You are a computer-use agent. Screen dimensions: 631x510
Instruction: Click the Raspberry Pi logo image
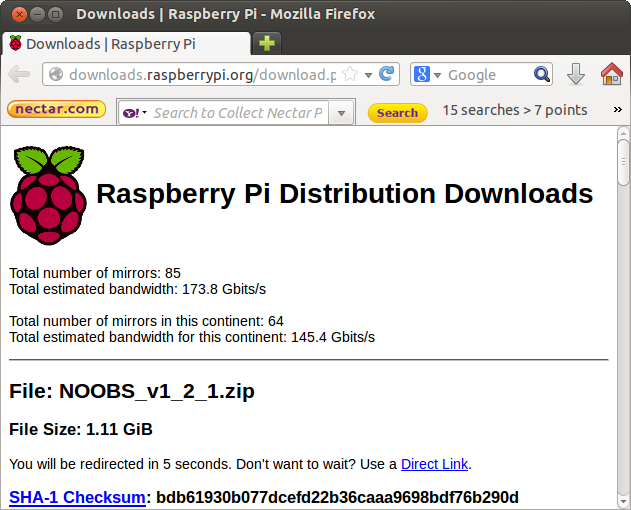click(x=49, y=196)
